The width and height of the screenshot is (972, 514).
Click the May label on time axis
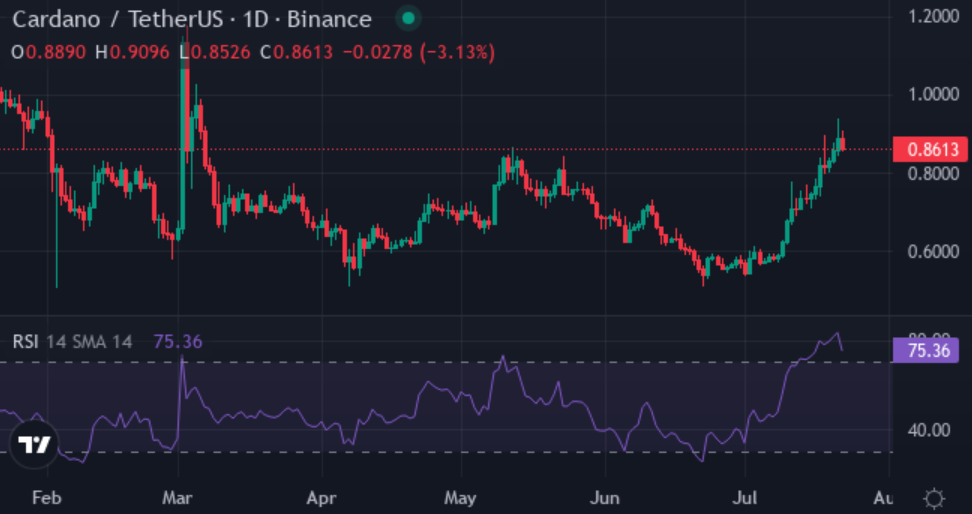pyautogui.click(x=461, y=498)
